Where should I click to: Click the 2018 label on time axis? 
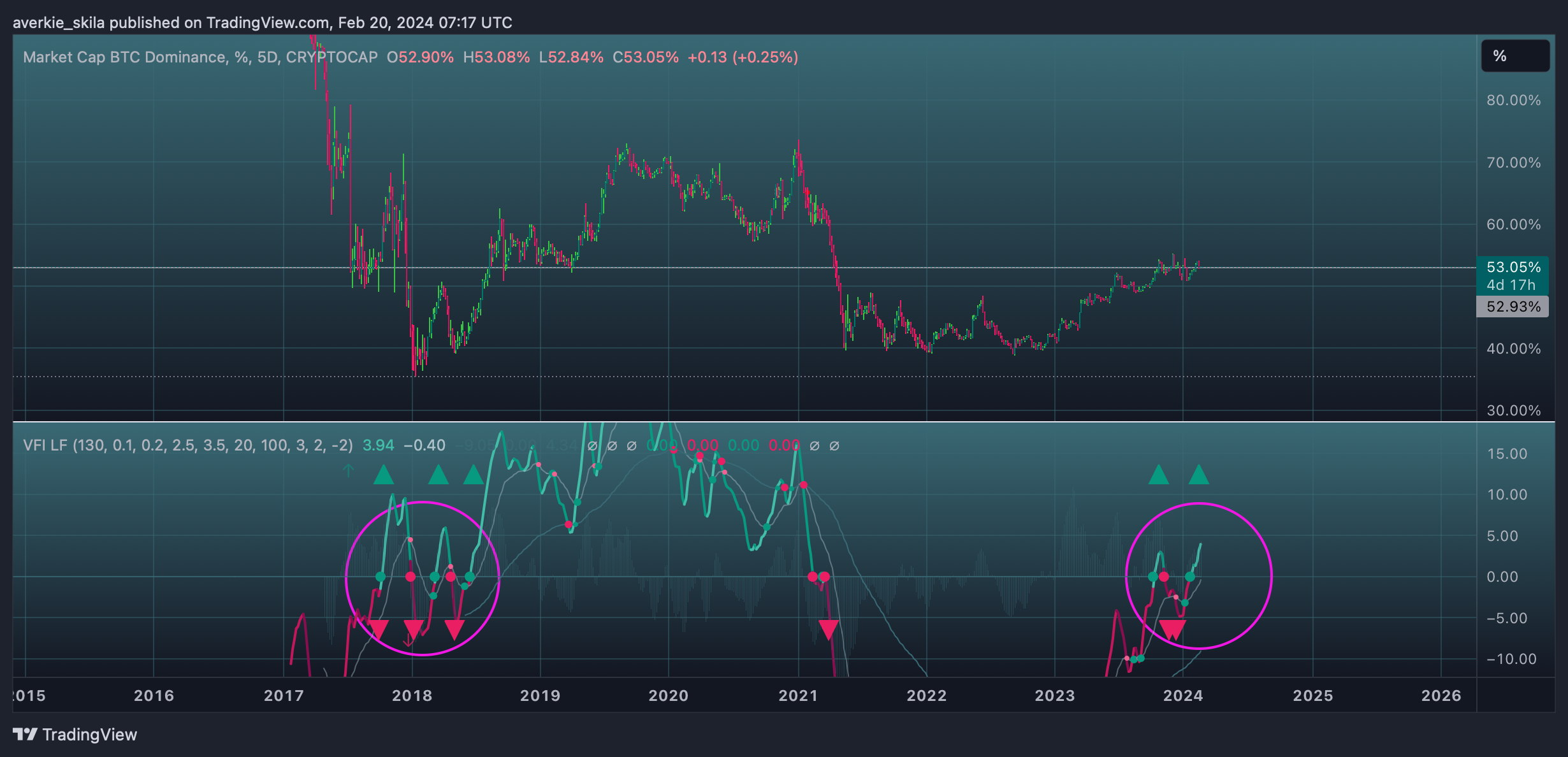tap(412, 695)
